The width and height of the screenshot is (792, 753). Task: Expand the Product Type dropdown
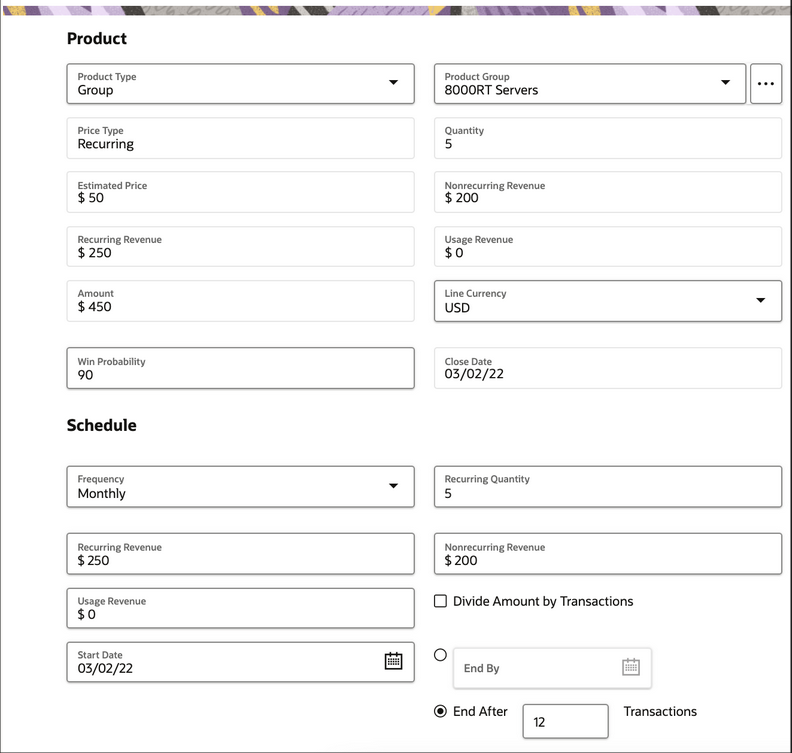393,83
